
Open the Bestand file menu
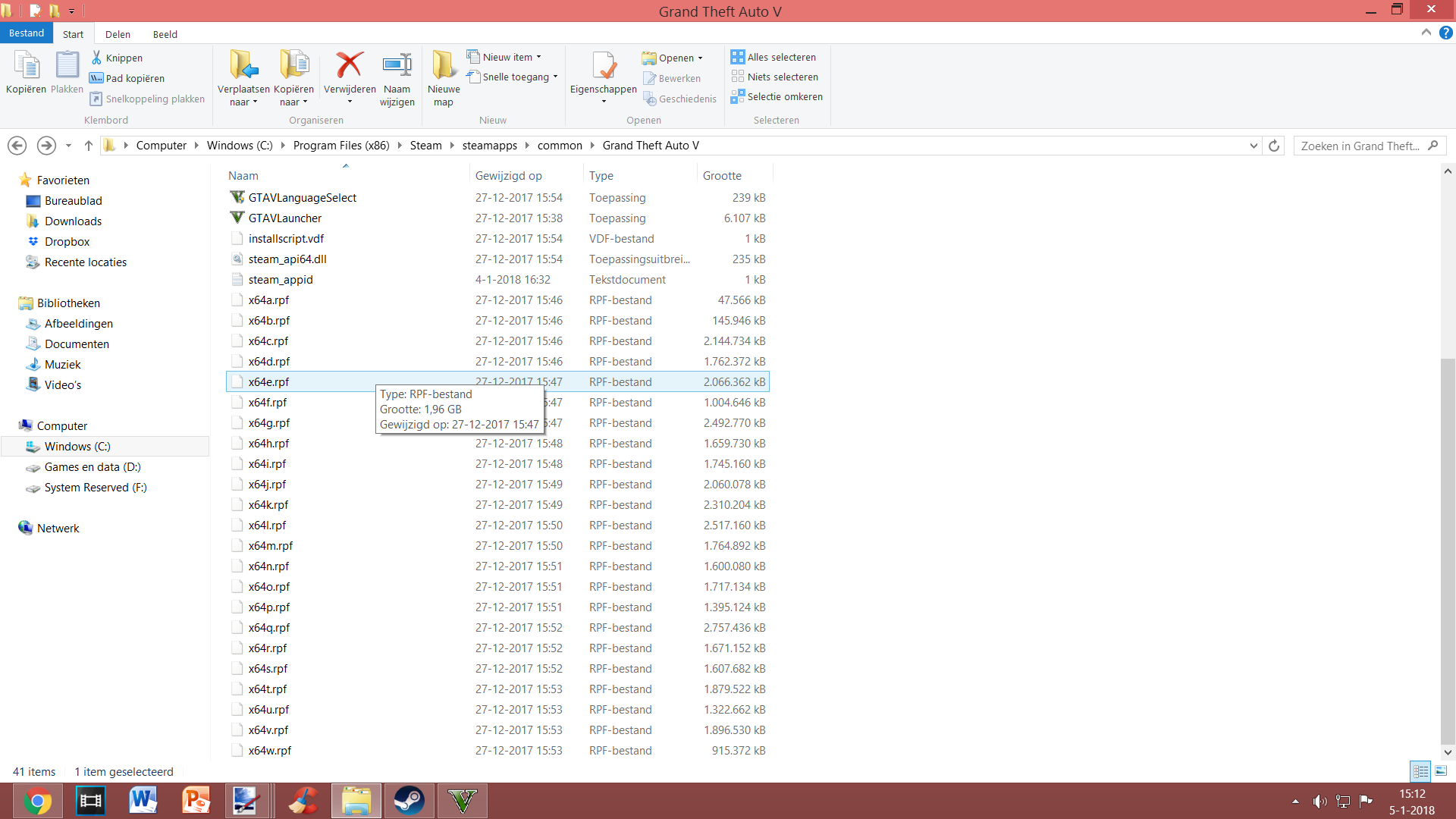pyautogui.click(x=27, y=33)
